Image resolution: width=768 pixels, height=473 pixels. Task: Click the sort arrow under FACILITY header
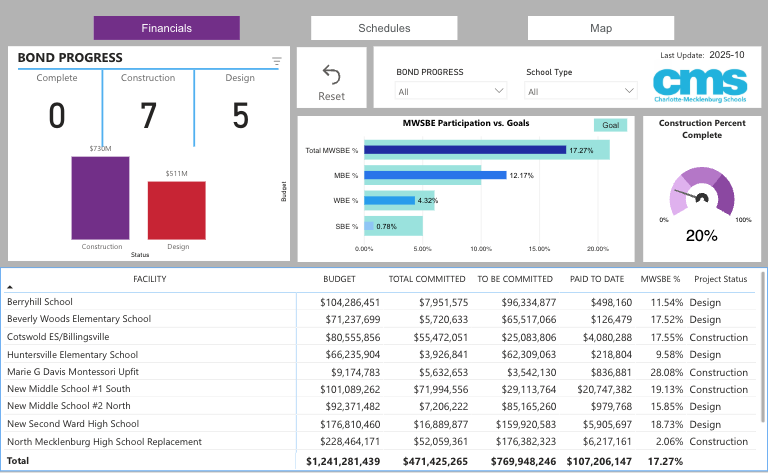[11, 287]
